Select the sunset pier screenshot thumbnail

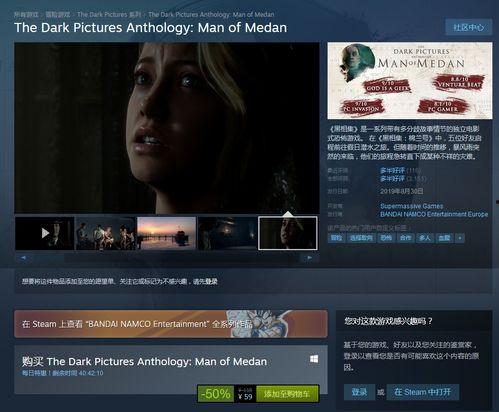coord(166,233)
